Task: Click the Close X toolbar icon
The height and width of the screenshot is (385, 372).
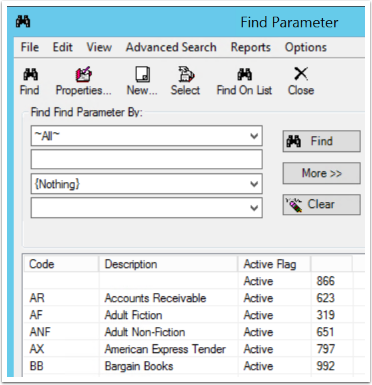Action: coord(301,81)
